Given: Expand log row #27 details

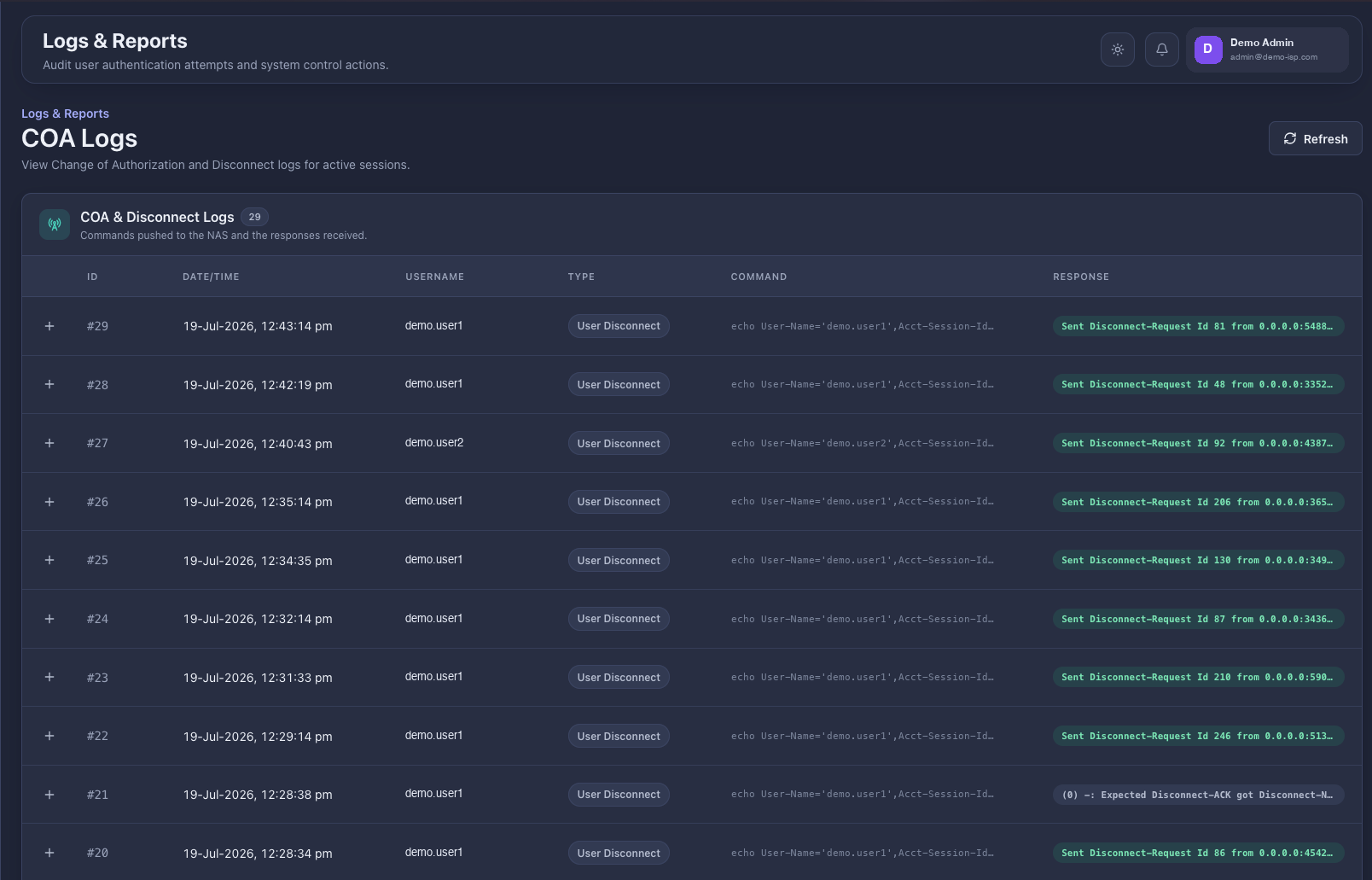Looking at the screenshot, I should tap(49, 443).
